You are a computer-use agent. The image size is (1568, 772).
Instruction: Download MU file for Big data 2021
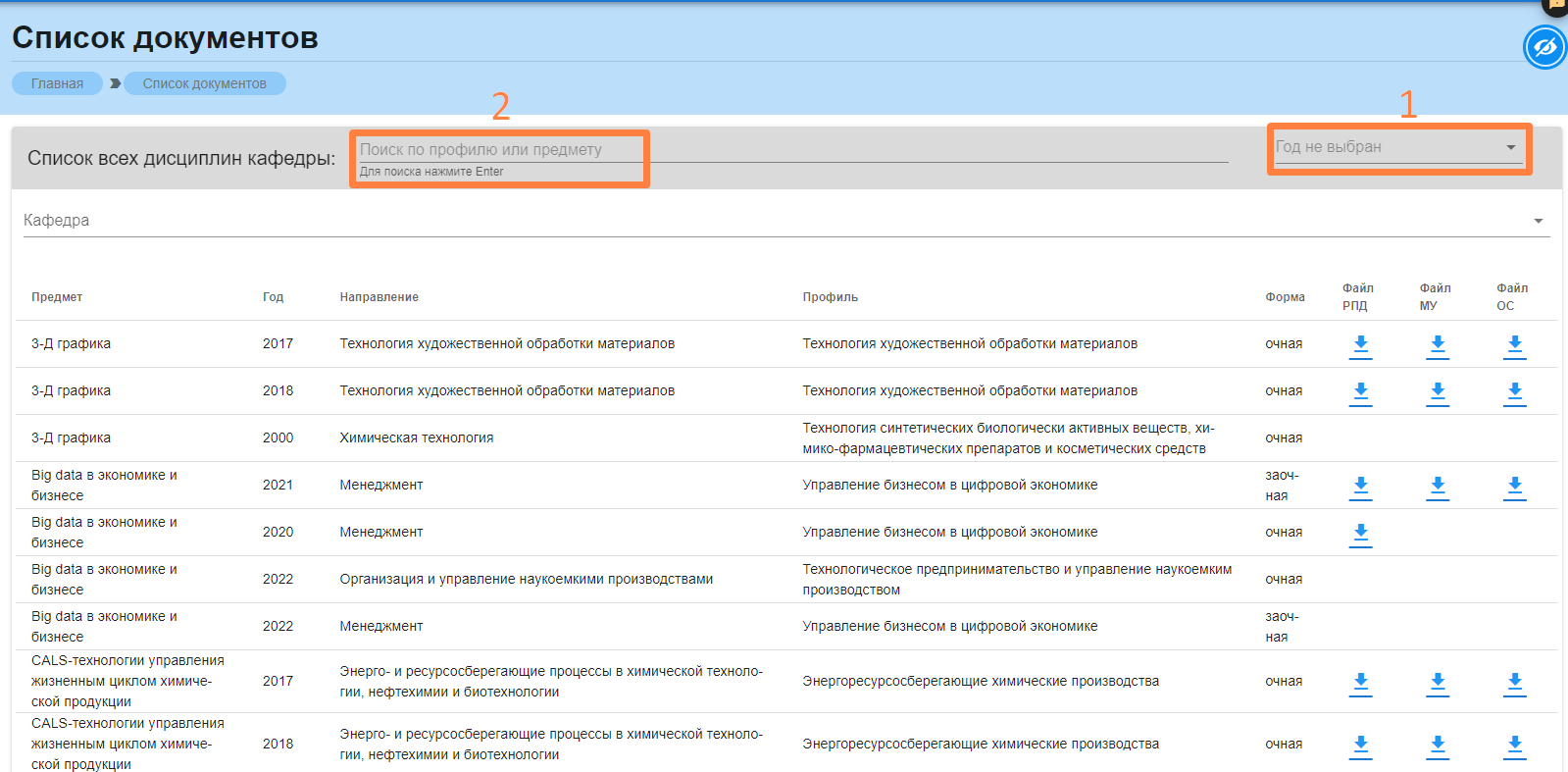click(1438, 487)
